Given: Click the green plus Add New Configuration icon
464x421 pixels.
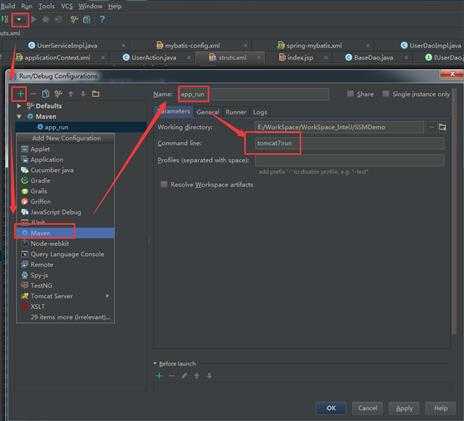Looking at the screenshot, I should (20, 94).
